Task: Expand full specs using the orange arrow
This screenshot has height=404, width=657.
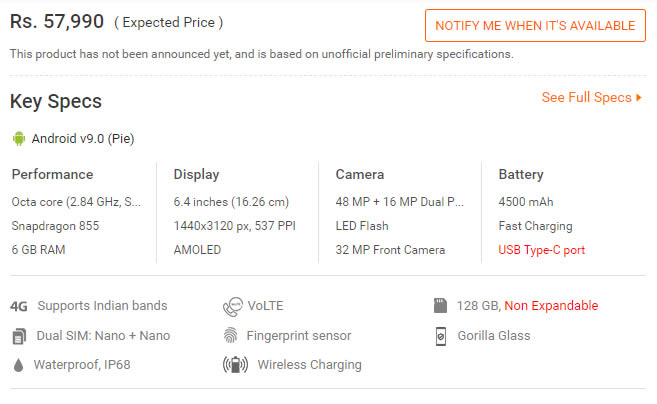Action: 640,97
